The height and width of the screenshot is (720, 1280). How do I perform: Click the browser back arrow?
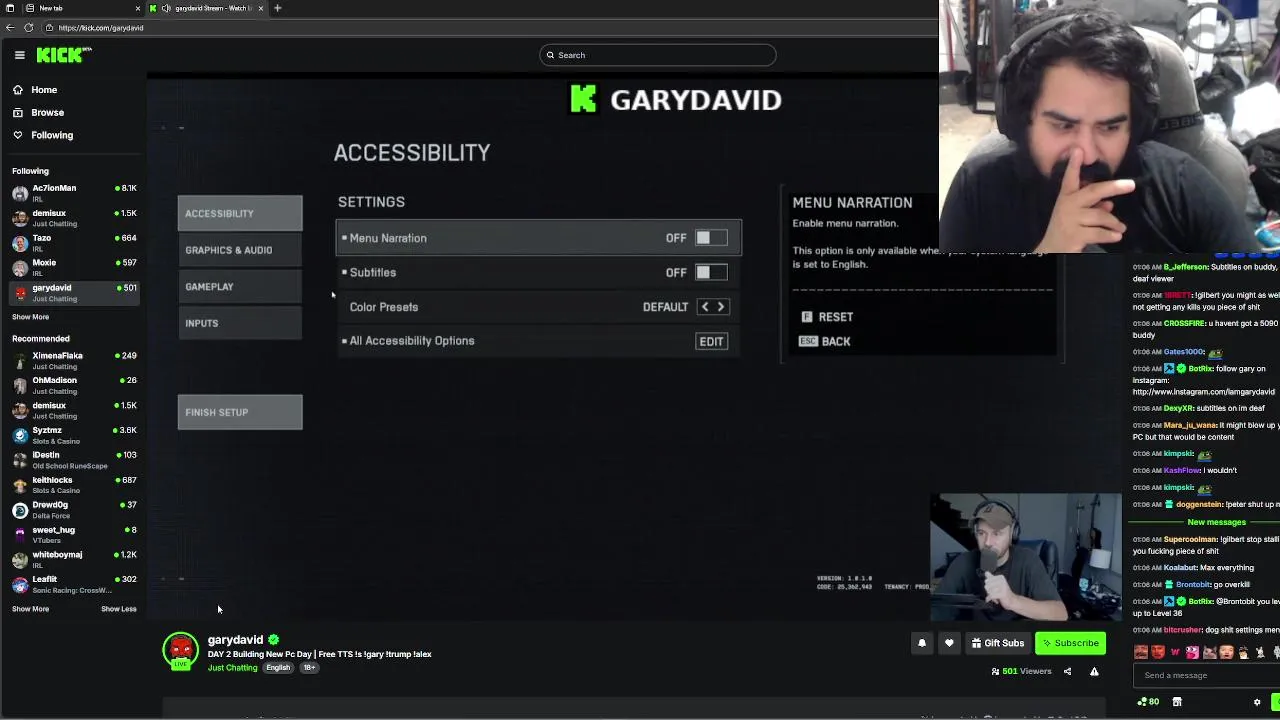pyautogui.click(x=10, y=28)
